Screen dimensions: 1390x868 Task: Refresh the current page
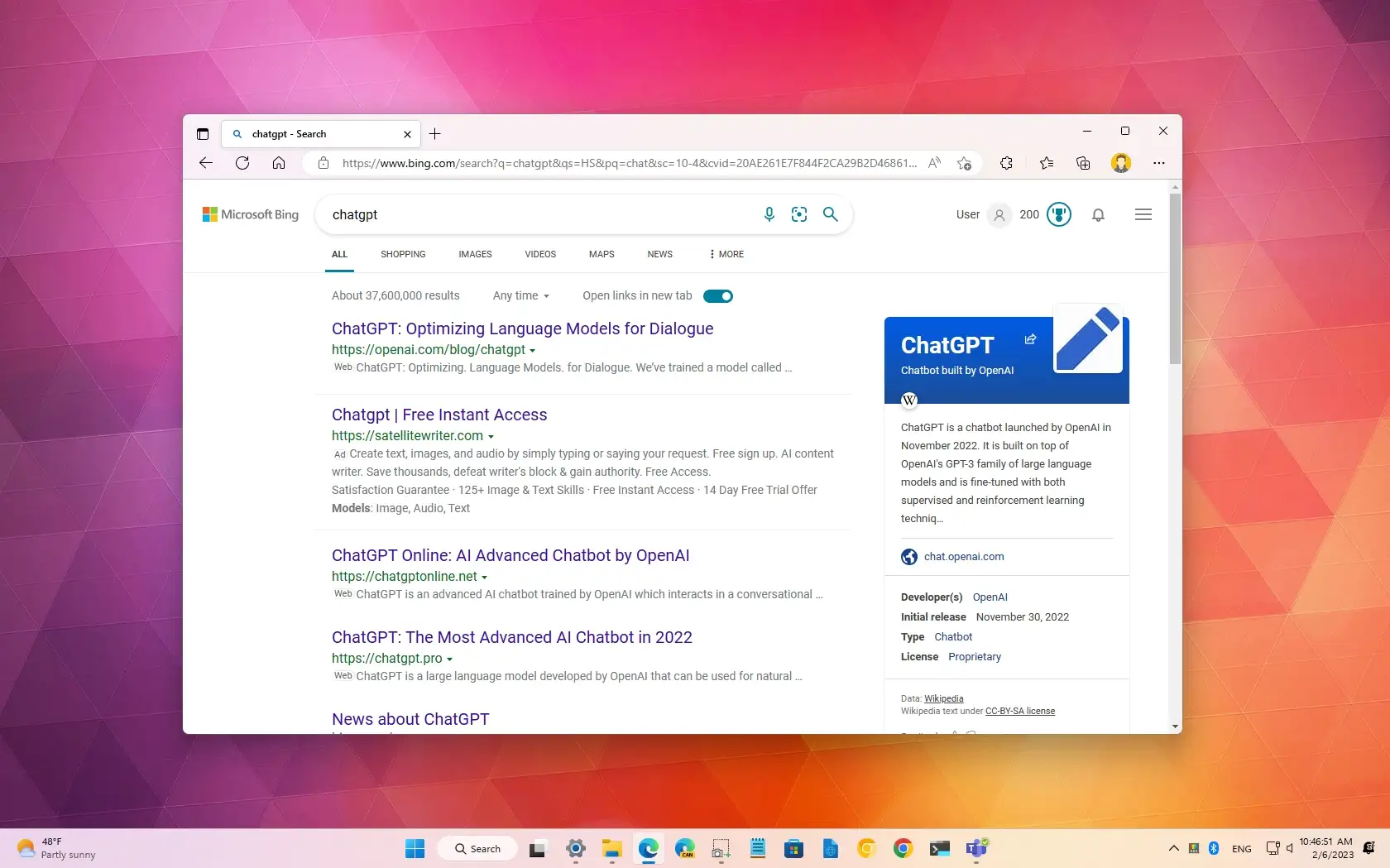tap(242, 163)
